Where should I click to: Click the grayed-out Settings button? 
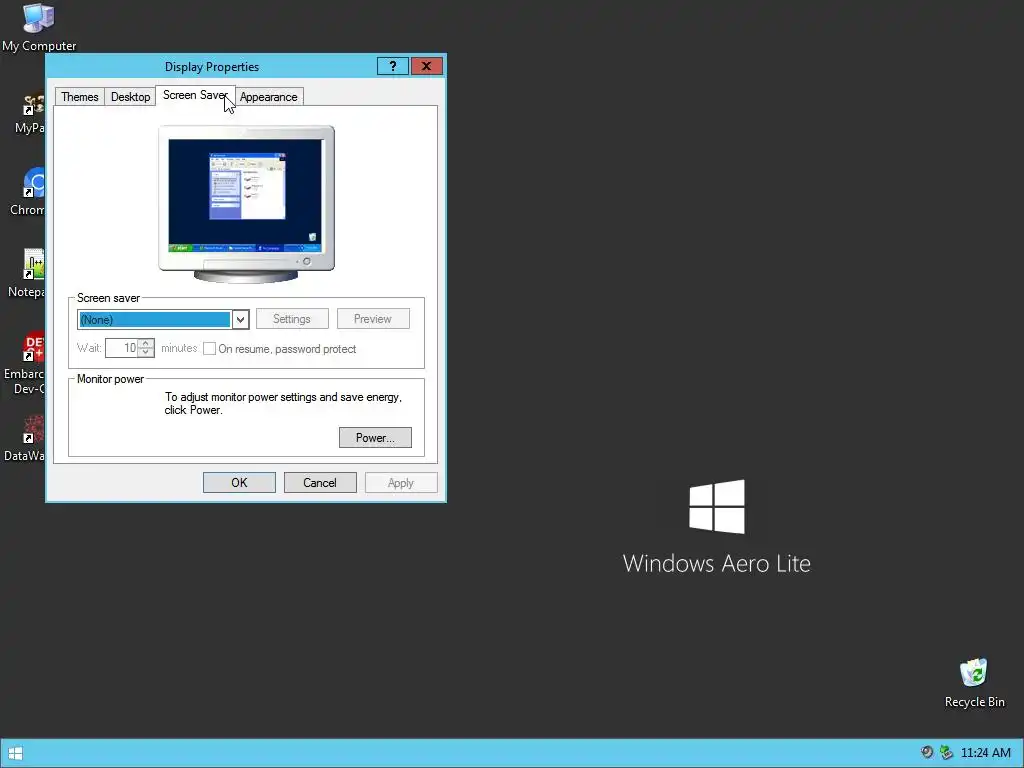[292, 319]
